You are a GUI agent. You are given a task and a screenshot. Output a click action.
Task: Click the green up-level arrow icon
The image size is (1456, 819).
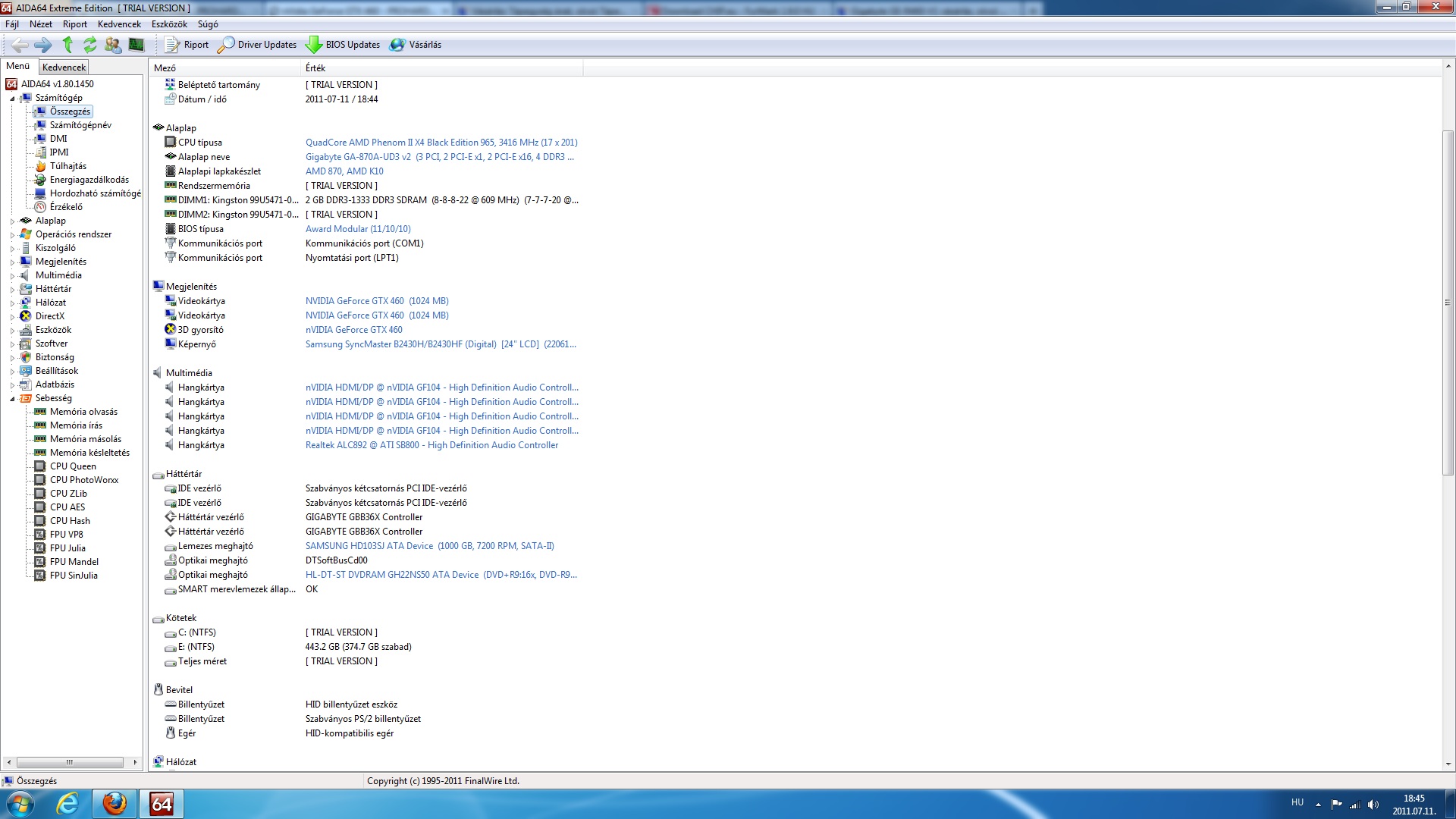point(67,45)
